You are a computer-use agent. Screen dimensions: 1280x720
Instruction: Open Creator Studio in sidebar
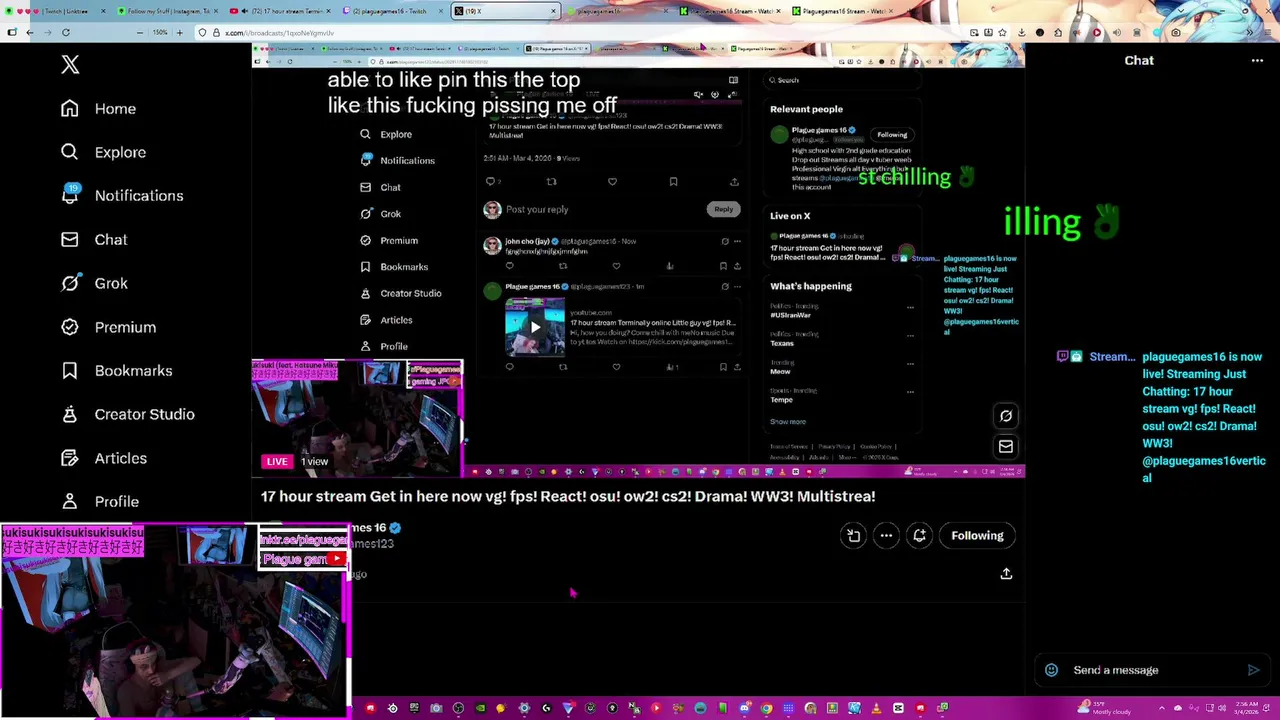pyautogui.click(x=127, y=414)
